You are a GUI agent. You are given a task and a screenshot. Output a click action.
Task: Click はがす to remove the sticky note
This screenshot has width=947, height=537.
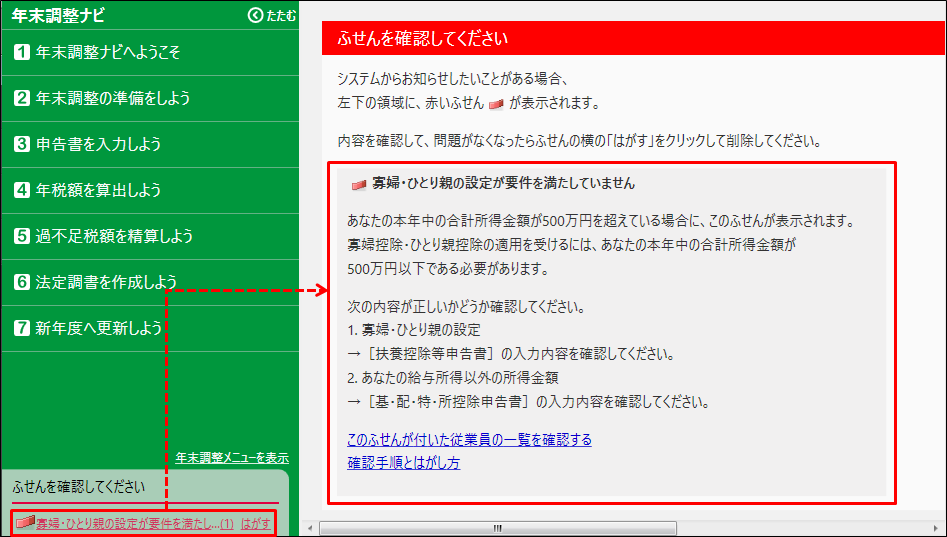[x=256, y=523]
